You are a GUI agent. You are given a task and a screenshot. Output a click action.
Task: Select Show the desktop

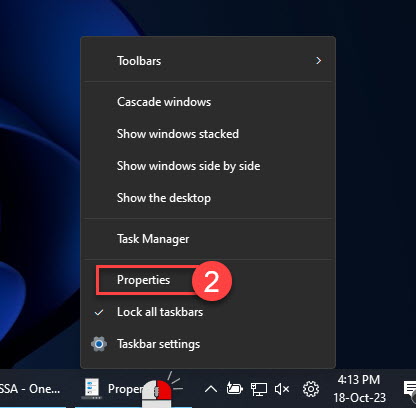[208, 198]
